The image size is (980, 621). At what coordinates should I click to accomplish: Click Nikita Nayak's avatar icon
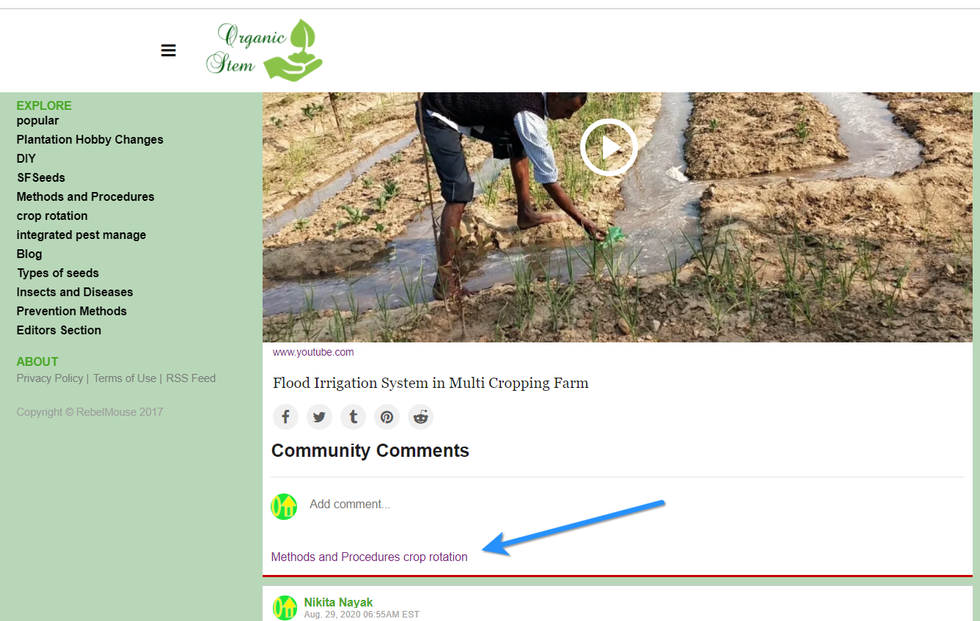point(285,607)
